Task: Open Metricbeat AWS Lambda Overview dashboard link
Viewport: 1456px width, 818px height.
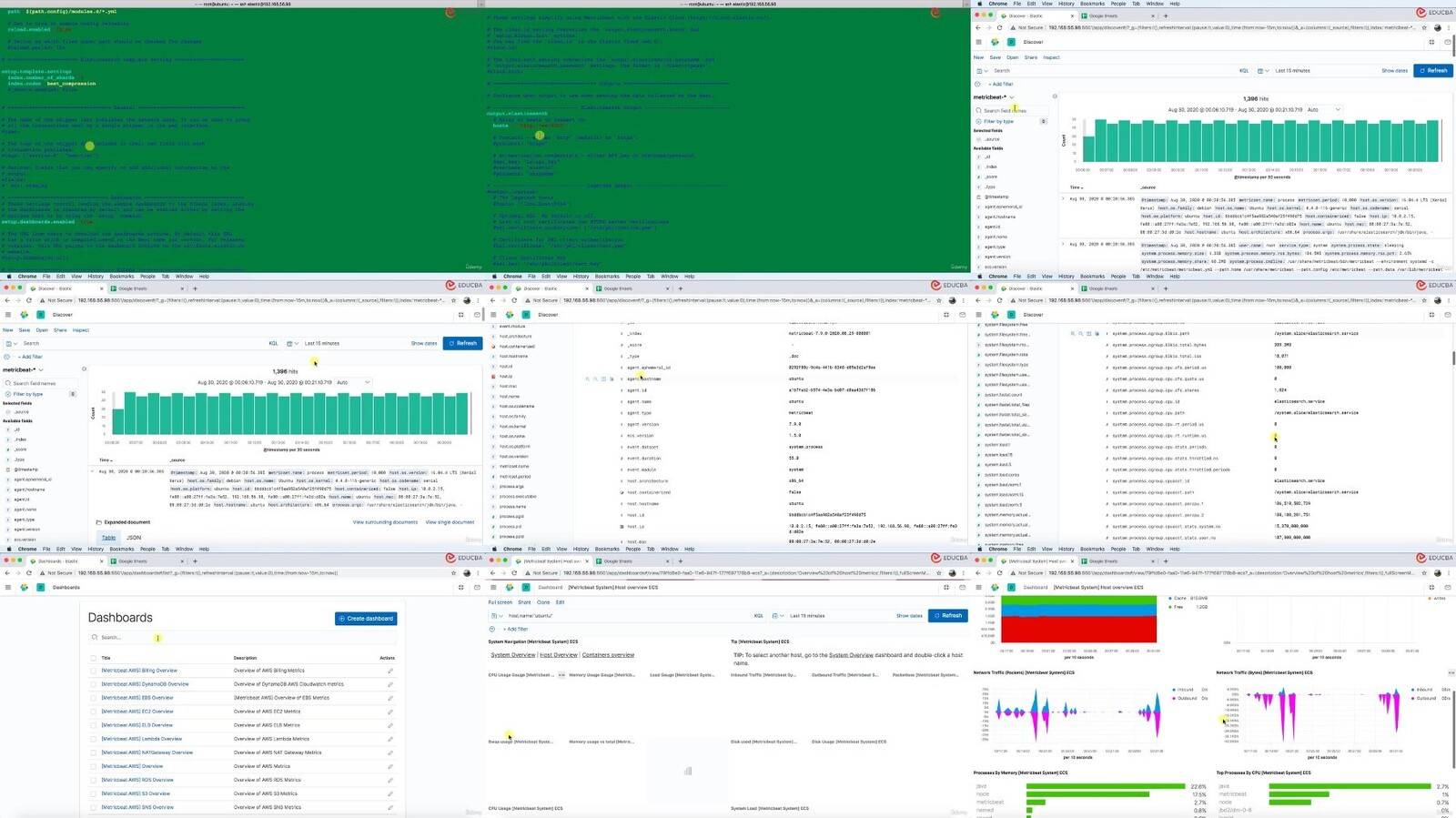Action: (x=142, y=739)
